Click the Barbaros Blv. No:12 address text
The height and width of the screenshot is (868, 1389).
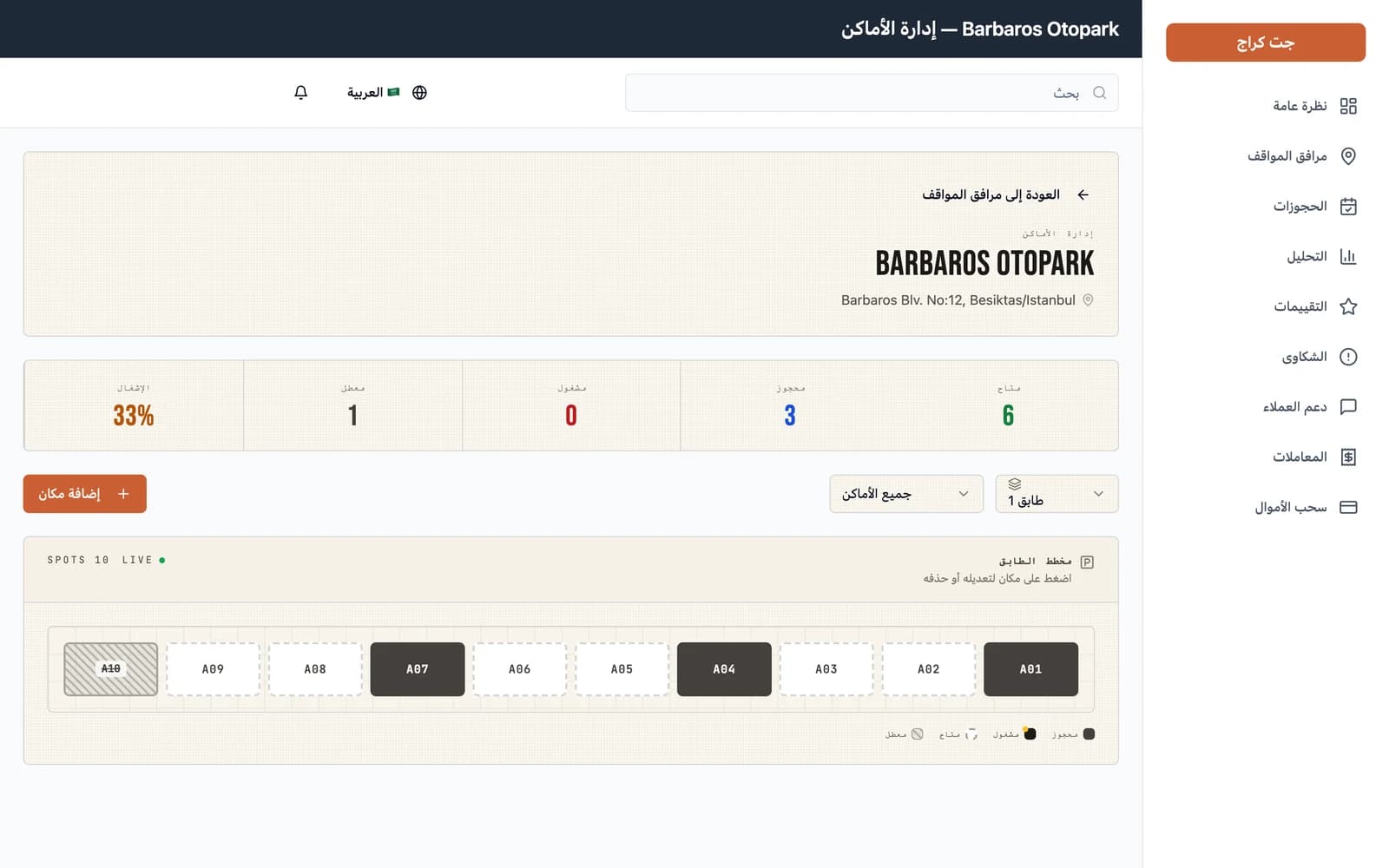tap(958, 300)
